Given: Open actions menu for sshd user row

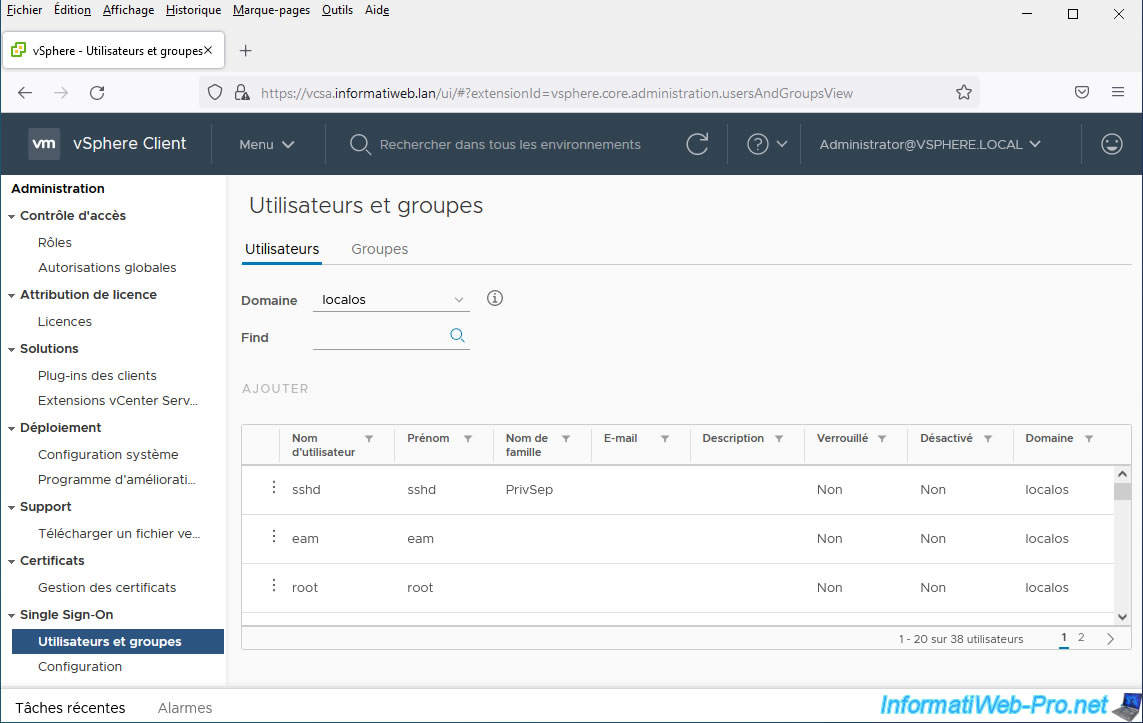Looking at the screenshot, I should [274, 488].
